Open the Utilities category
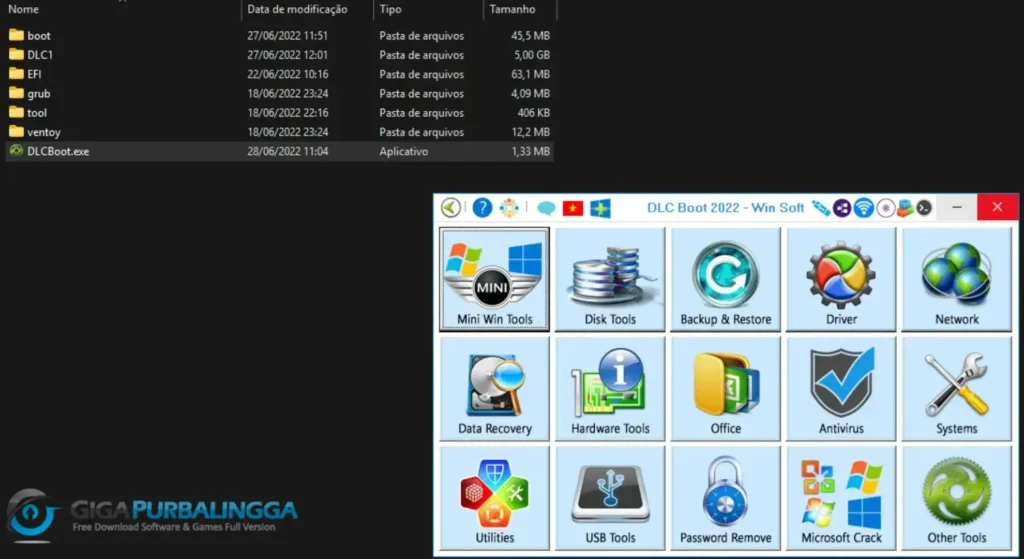This screenshot has height=559, width=1024. (x=494, y=498)
